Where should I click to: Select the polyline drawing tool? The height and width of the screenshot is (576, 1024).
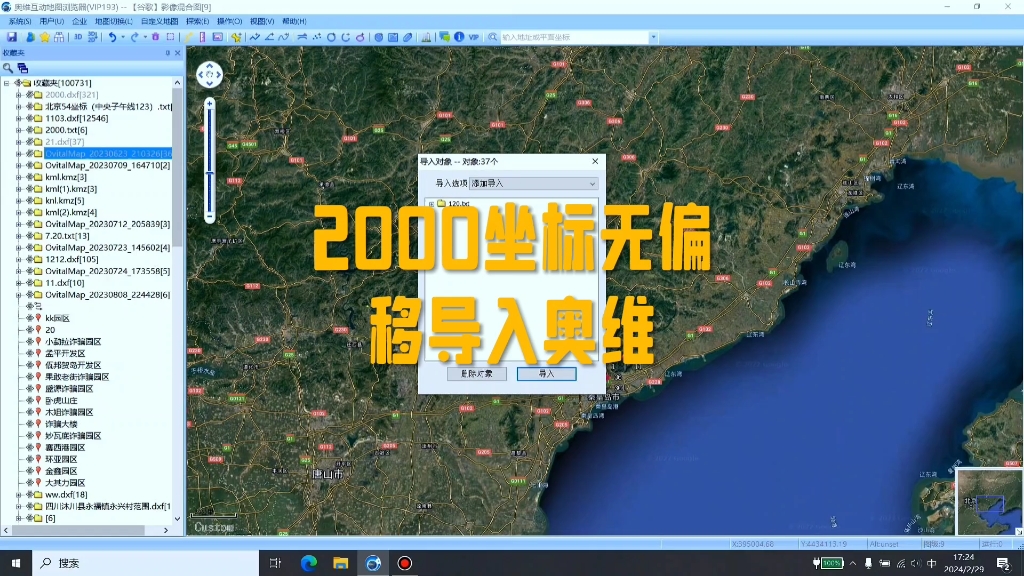coord(255,36)
